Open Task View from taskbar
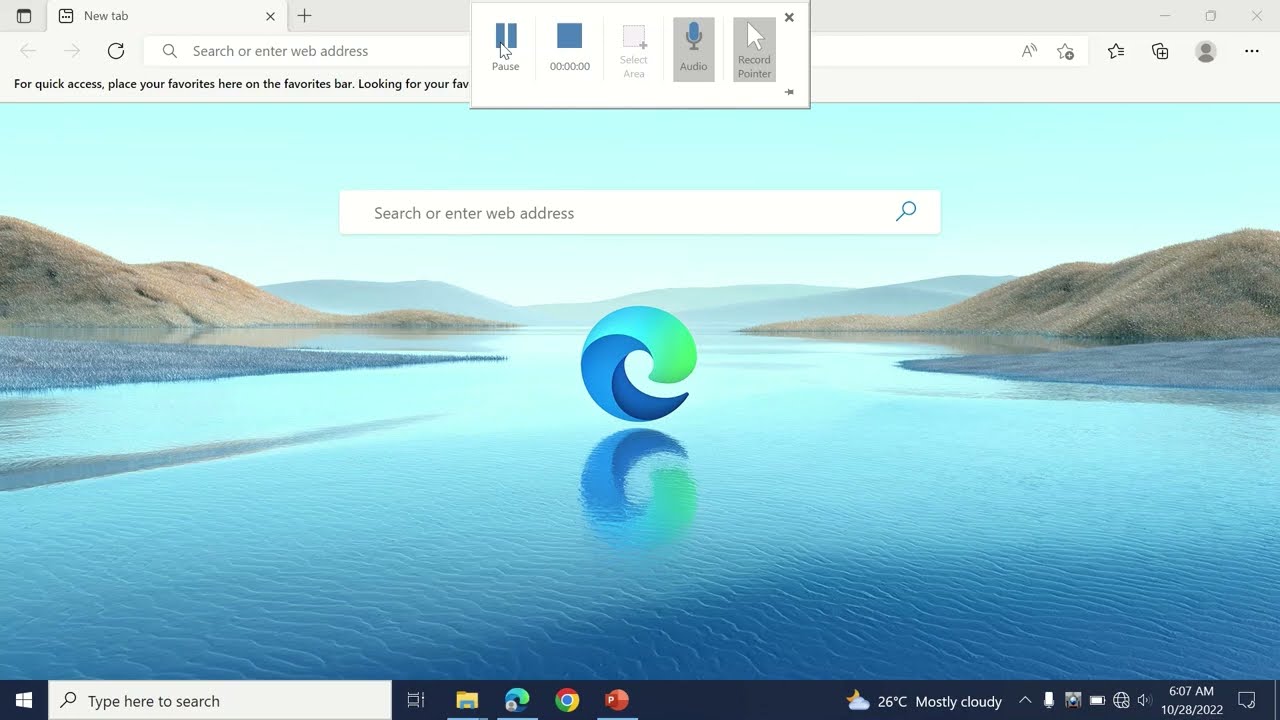Viewport: 1280px width, 720px height. click(x=416, y=700)
